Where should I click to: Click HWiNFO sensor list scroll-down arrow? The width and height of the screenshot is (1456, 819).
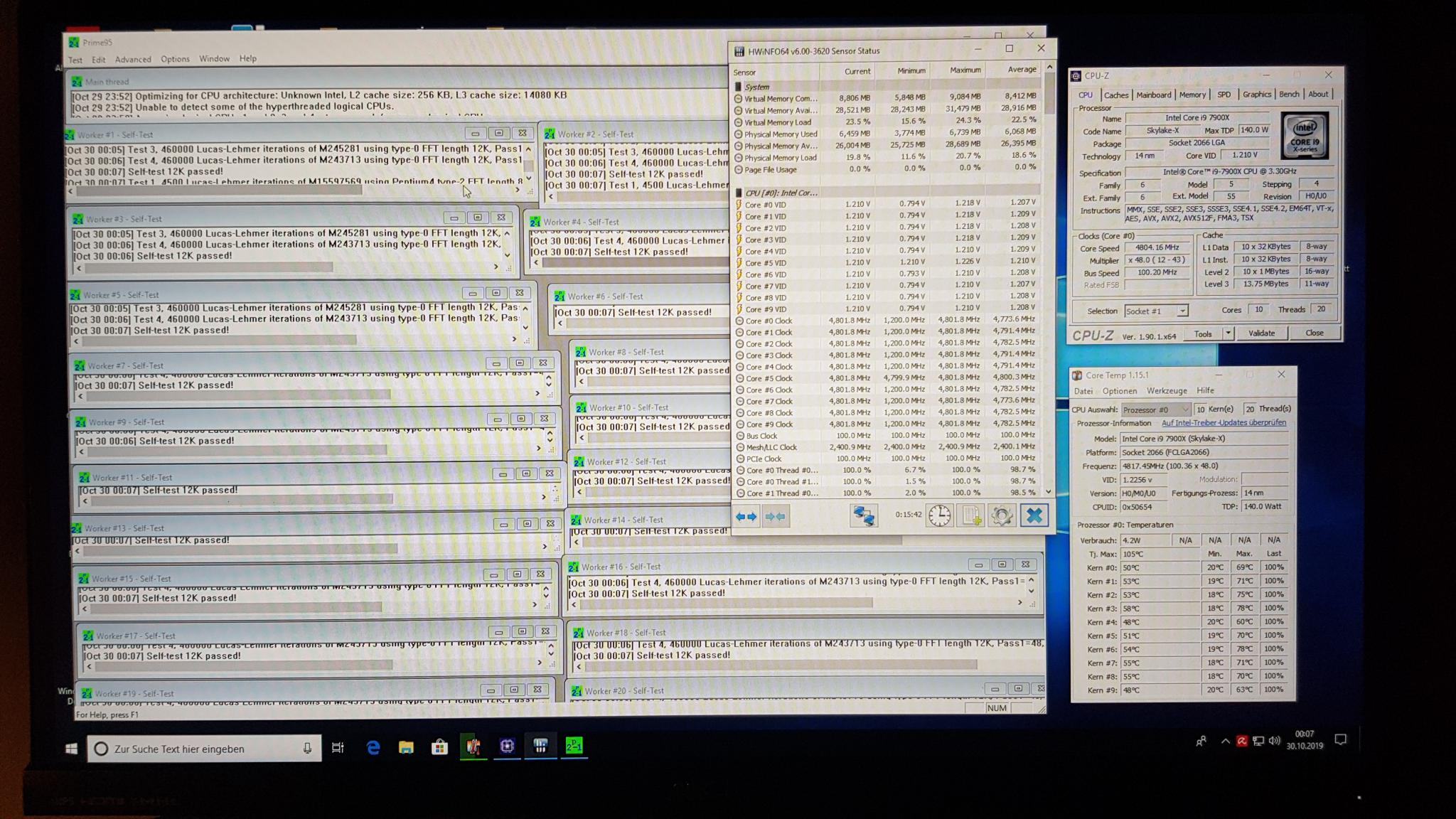[x=1049, y=491]
